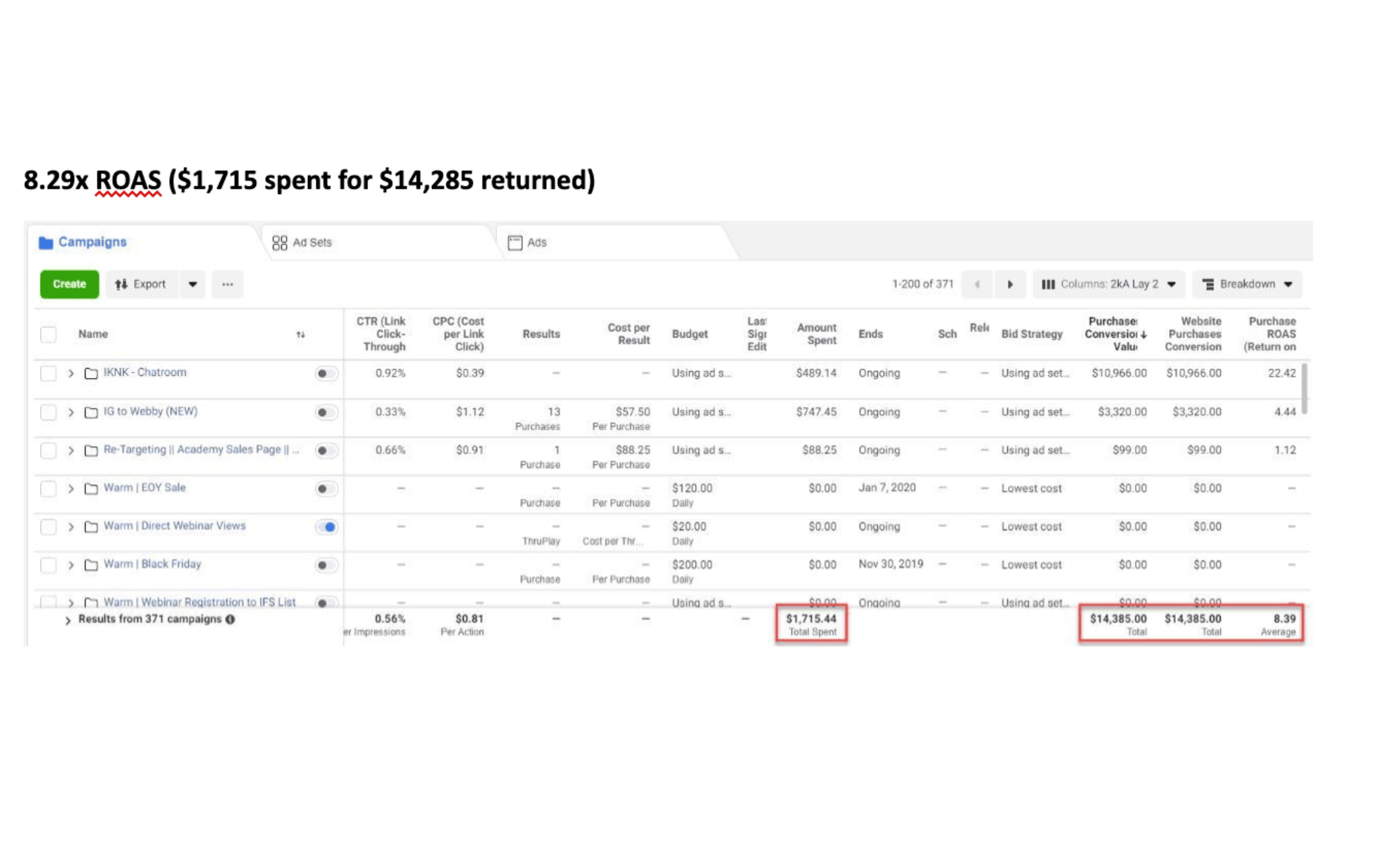Viewport: 1380px width, 868px height.
Task: Click the Campaigns folder icon
Action: [x=46, y=243]
